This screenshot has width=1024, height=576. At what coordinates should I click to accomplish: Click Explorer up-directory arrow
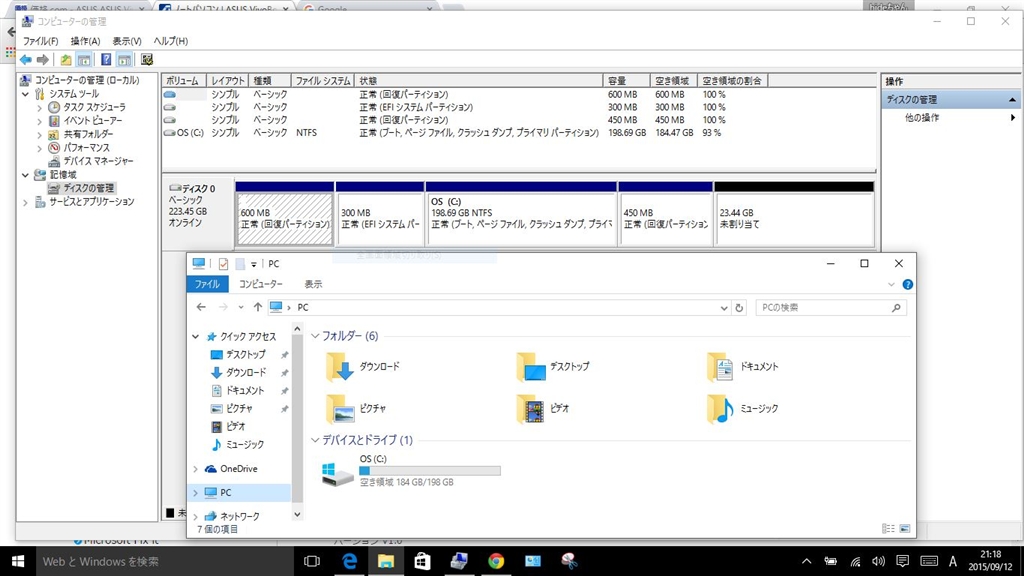tap(258, 308)
